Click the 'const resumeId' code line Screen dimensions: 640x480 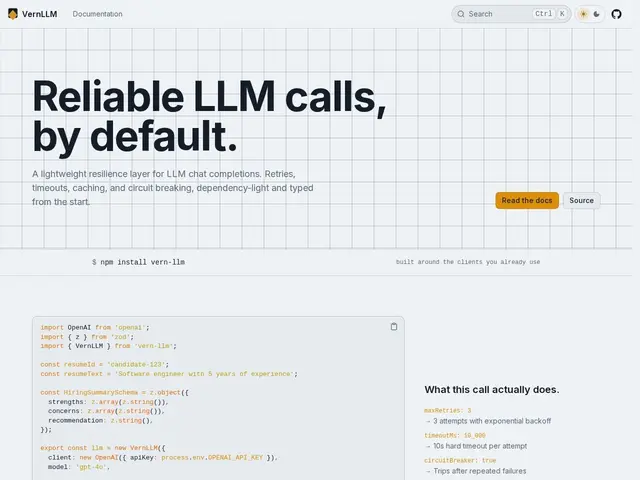pyautogui.click(x=104, y=364)
